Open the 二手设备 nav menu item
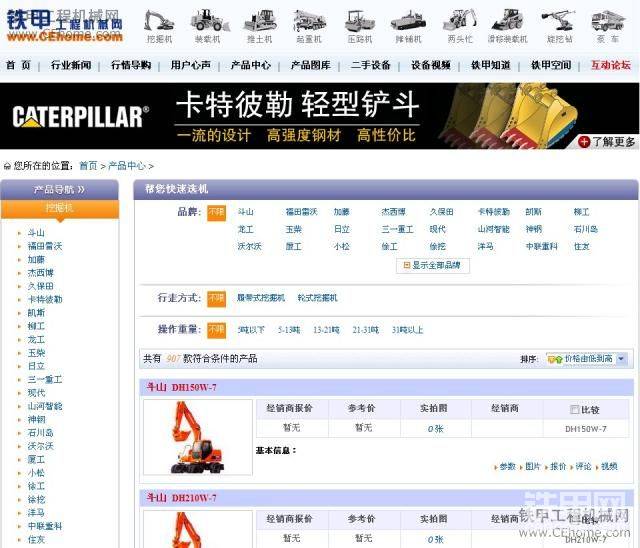The width and height of the screenshot is (640, 548). [x=371, y=65]
